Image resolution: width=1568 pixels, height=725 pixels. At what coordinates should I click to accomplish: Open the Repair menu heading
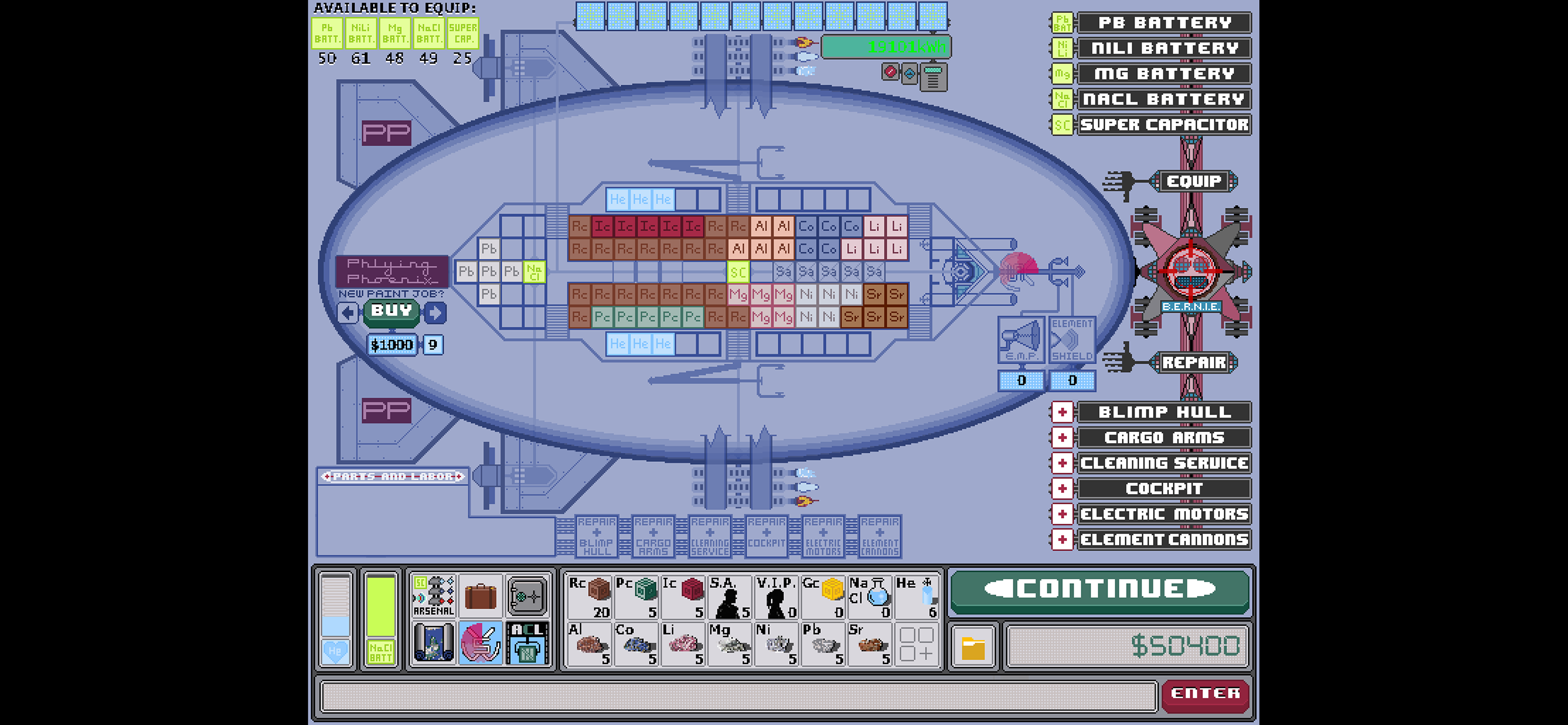[1193, 362]
